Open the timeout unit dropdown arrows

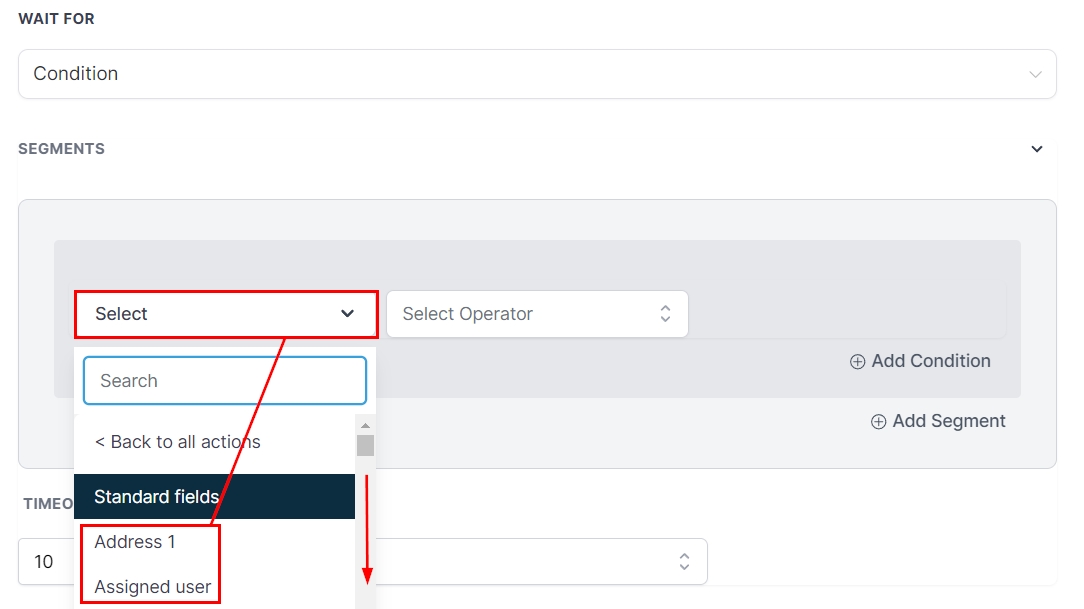tap(684, 561)
